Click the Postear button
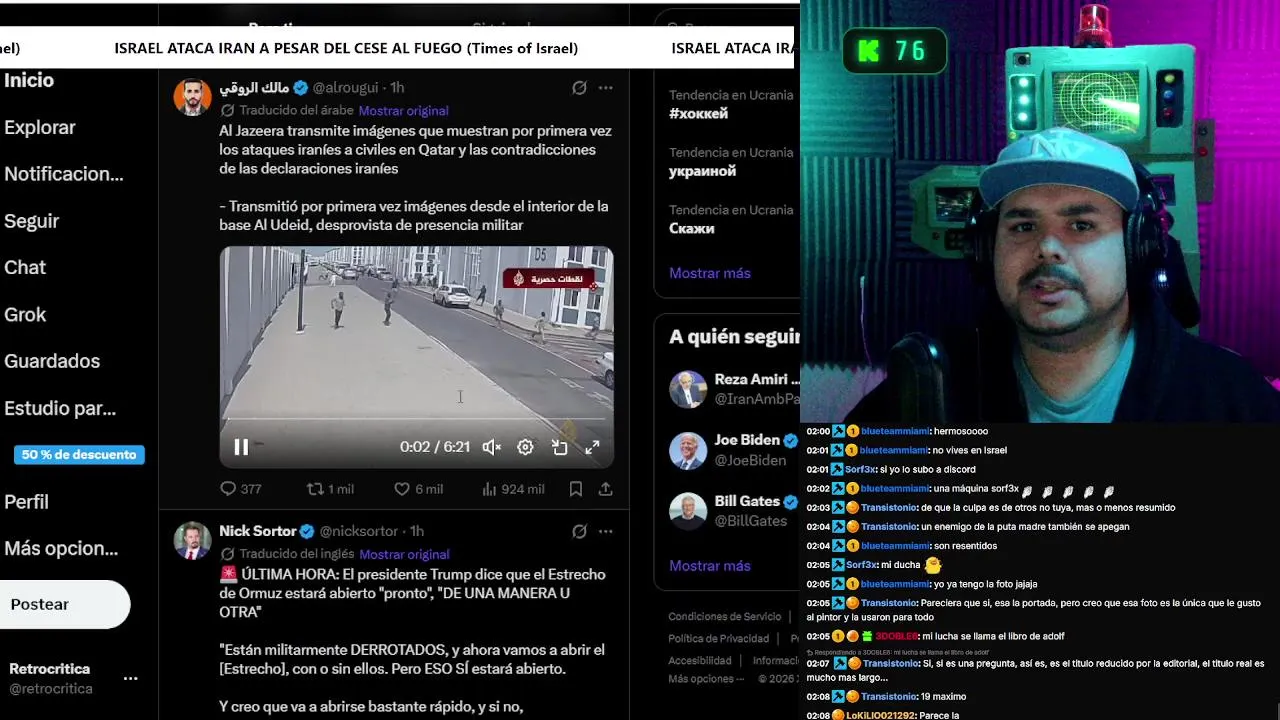Viewport: 1280px width, 720px height. point(64,604)
